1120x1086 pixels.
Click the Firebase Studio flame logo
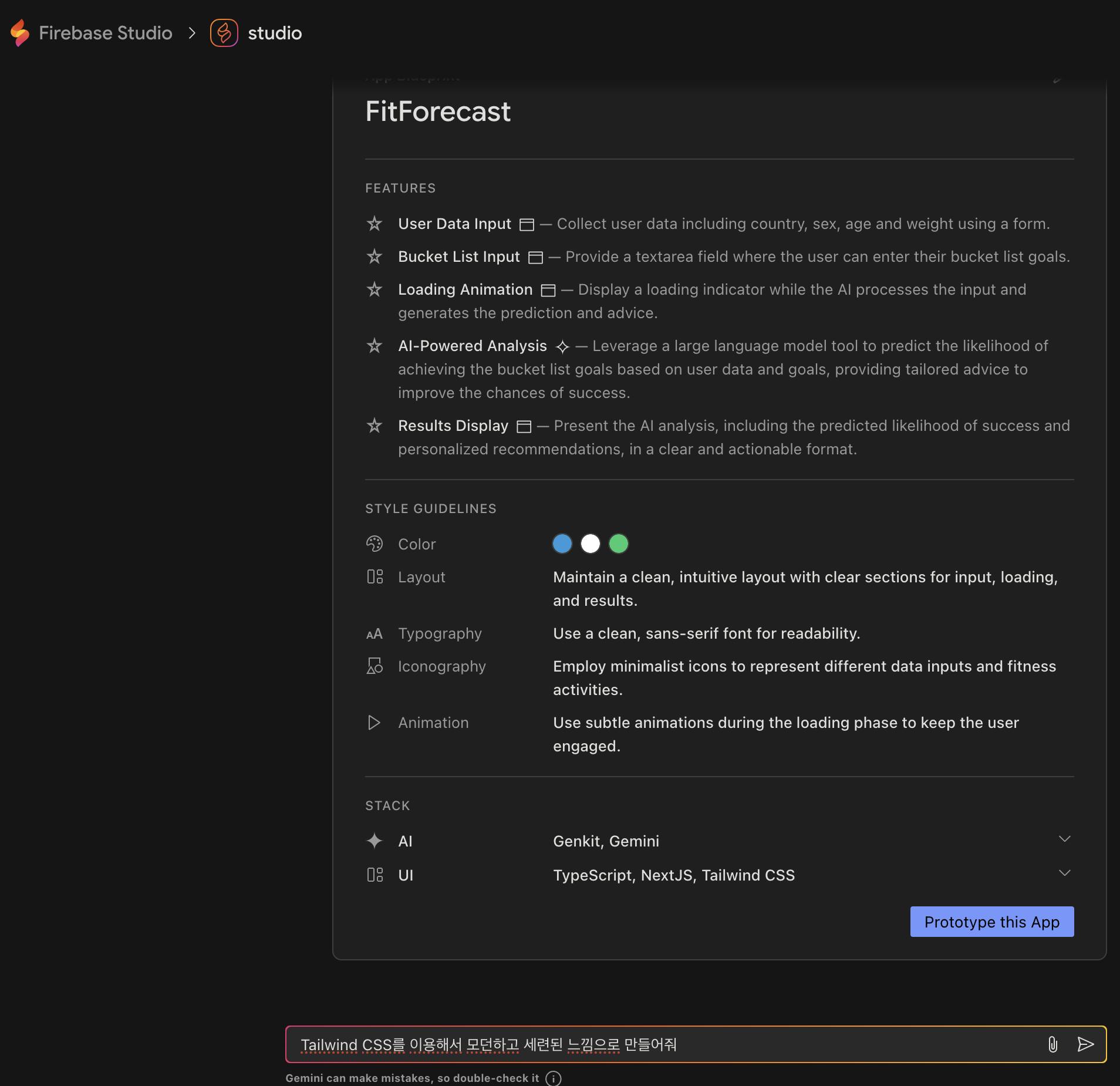click(20, 33)
